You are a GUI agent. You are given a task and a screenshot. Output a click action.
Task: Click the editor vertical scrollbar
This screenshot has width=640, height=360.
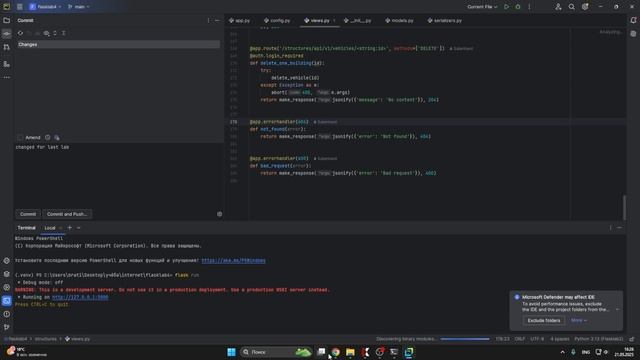coord(624,207)
